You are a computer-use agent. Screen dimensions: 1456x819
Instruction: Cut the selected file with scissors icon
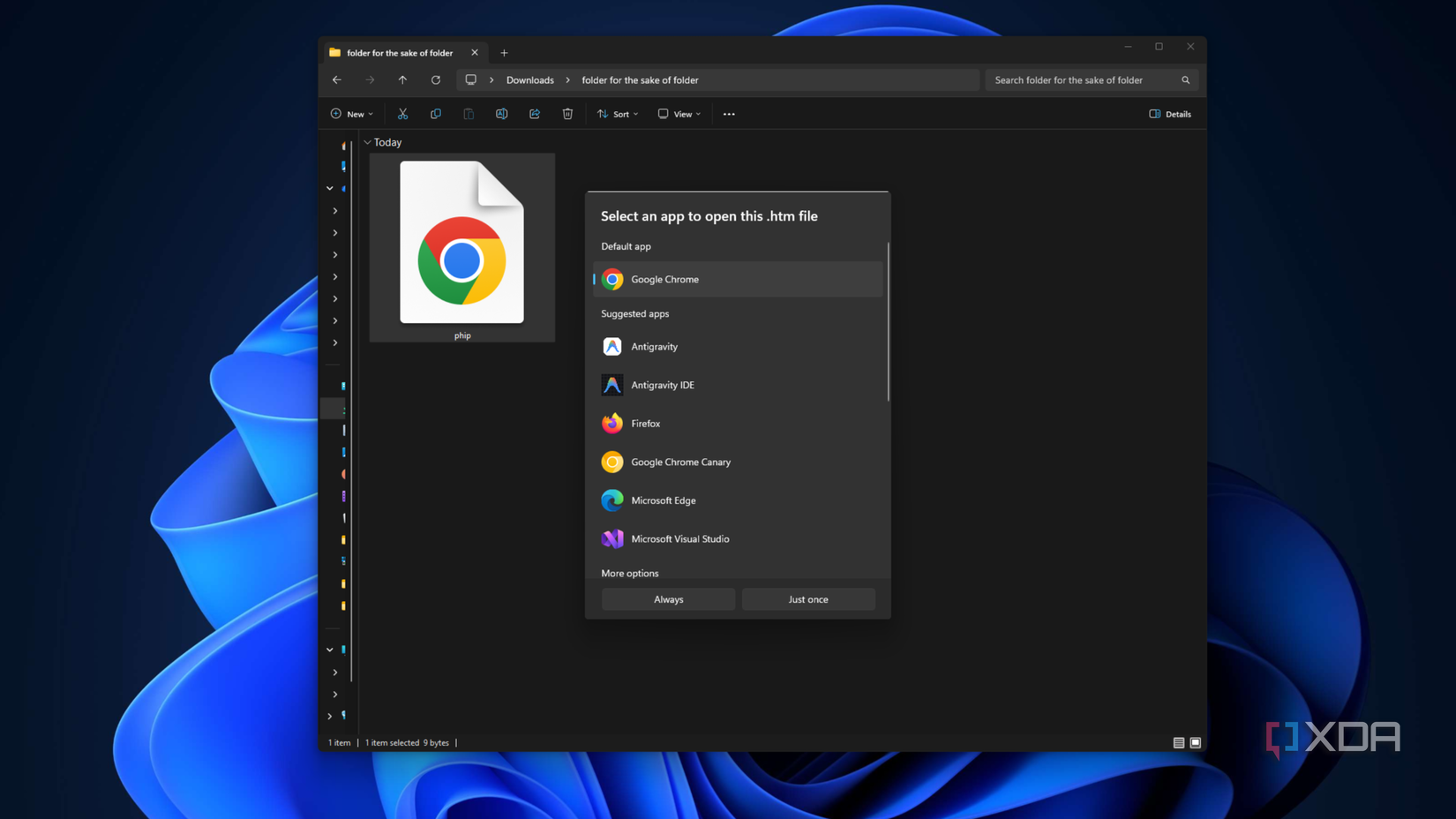pos(402,114)
